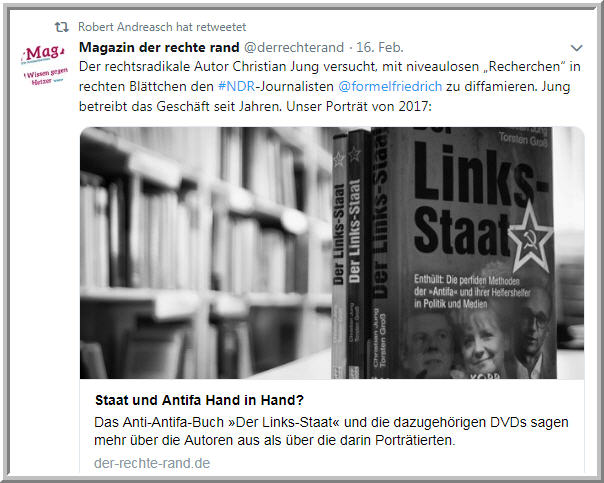Click the #NDR hashtag
The width and height of the screenshot is (604, 483).
(x=237, y=86)
